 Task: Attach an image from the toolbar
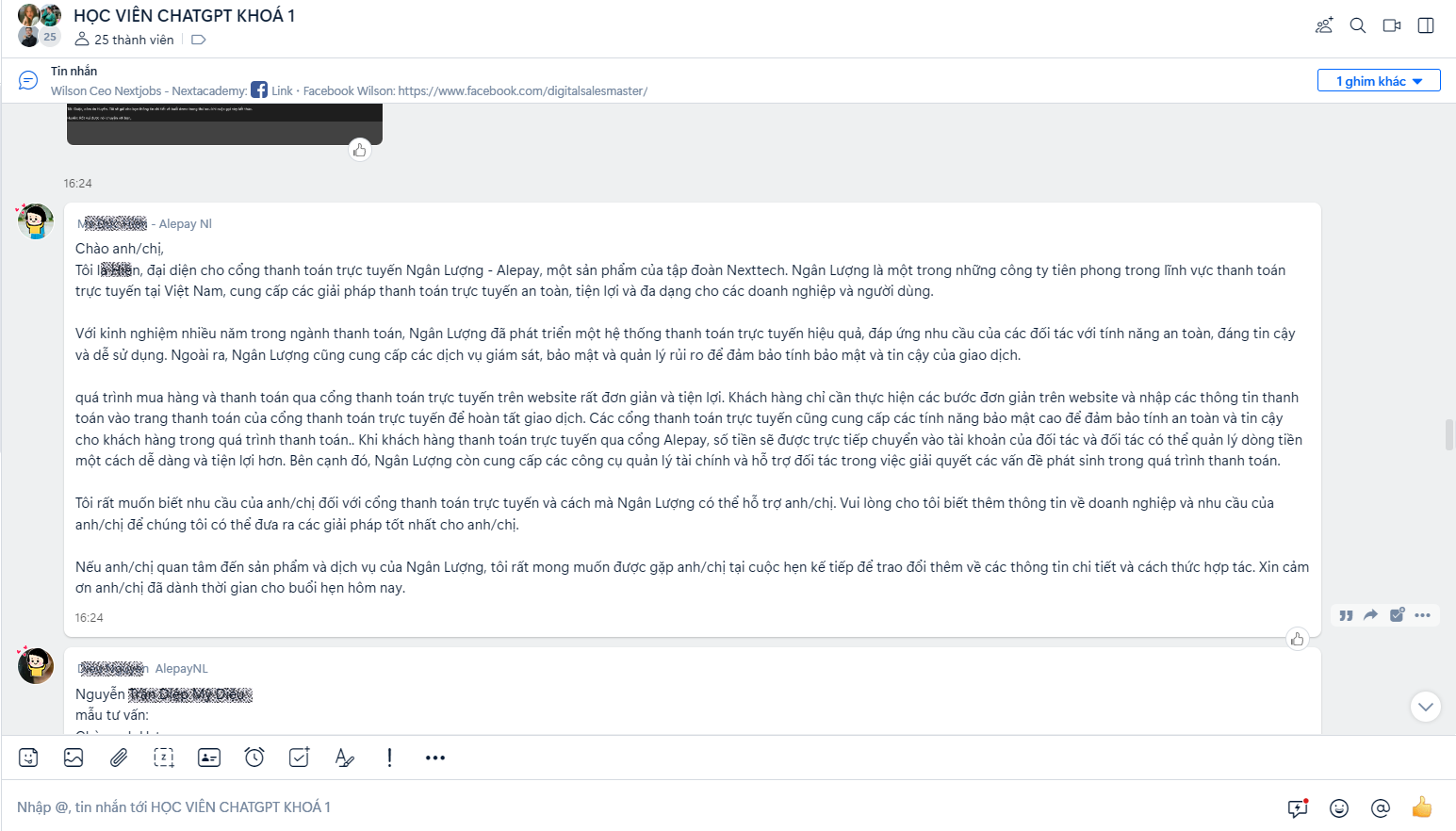[x=74, y=758]
